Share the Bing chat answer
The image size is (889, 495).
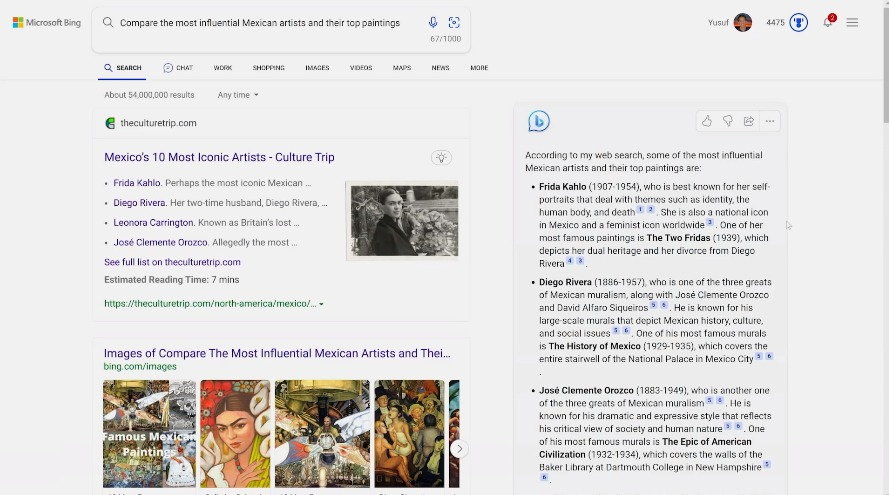tap(748, 121)
